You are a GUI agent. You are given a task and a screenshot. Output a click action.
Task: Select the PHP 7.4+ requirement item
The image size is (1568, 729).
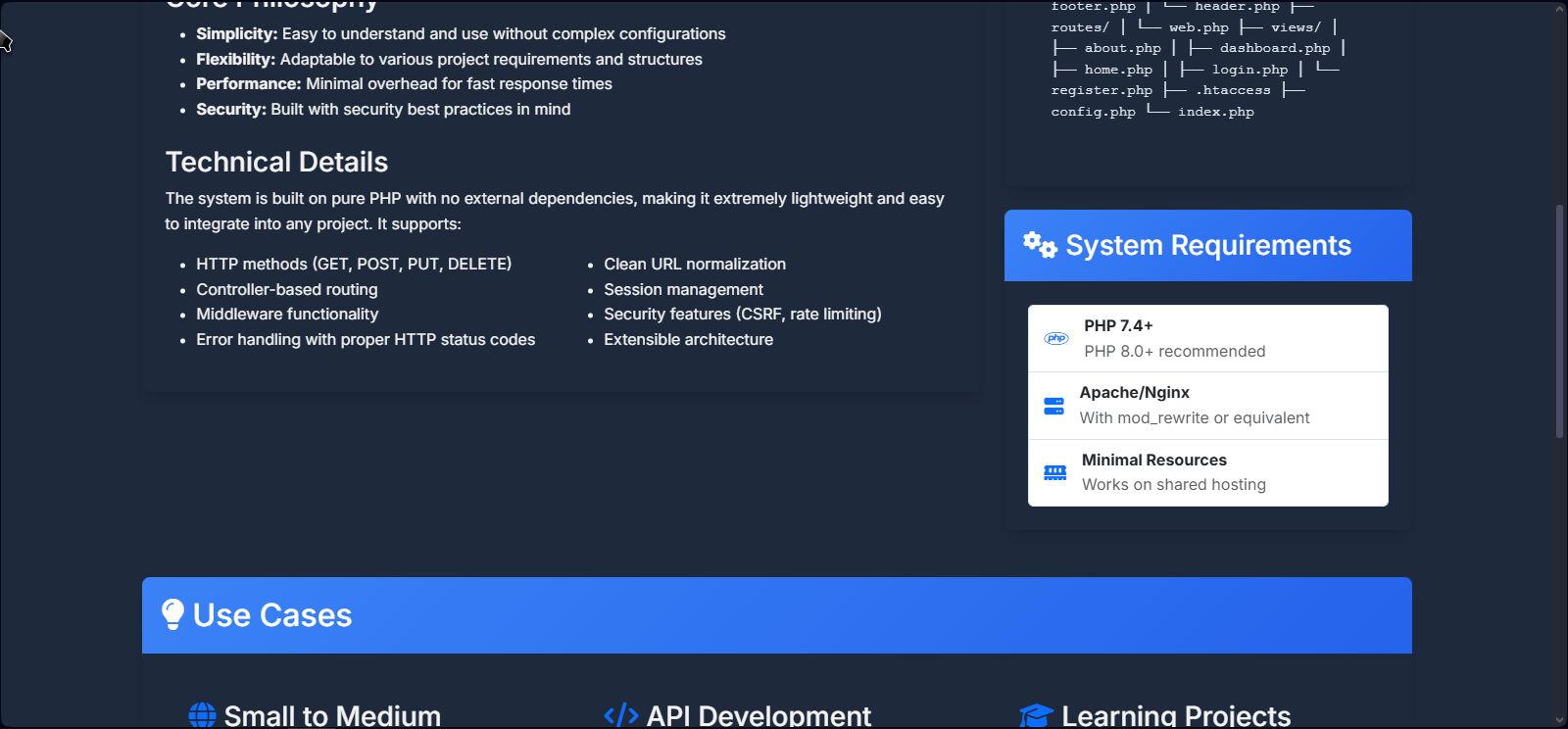pos(1207,339)
